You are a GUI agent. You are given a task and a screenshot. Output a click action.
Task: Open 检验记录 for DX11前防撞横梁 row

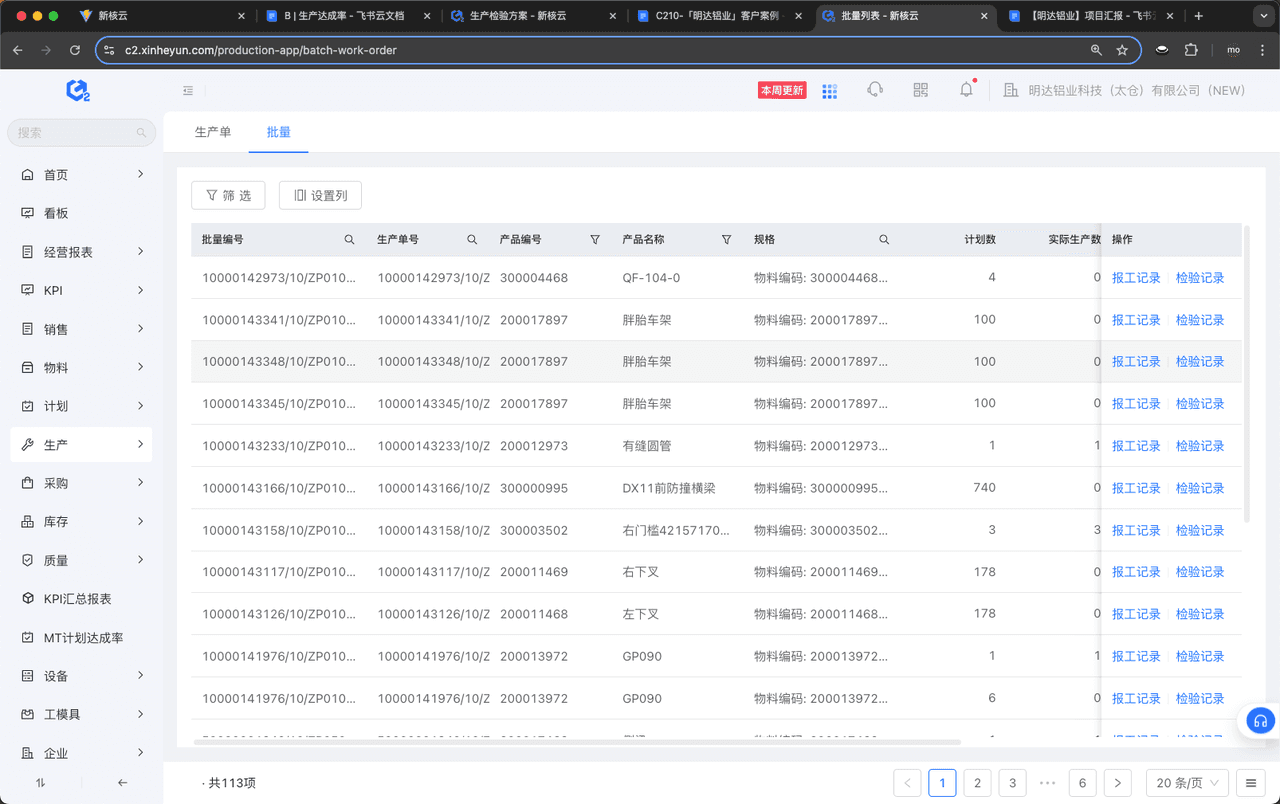[x=1200, y=488]
